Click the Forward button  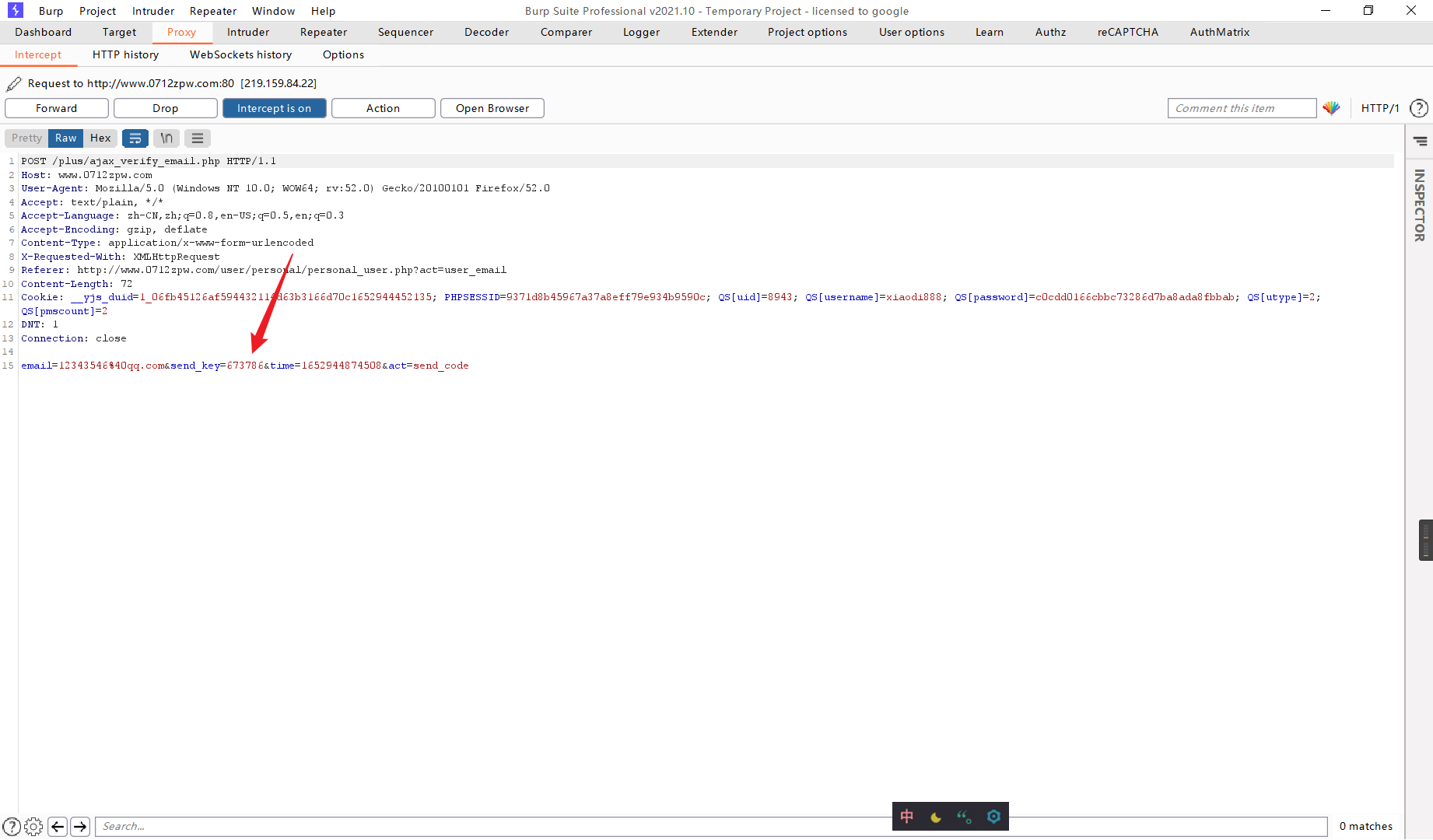pyautogui.click(x=56, y=108)
